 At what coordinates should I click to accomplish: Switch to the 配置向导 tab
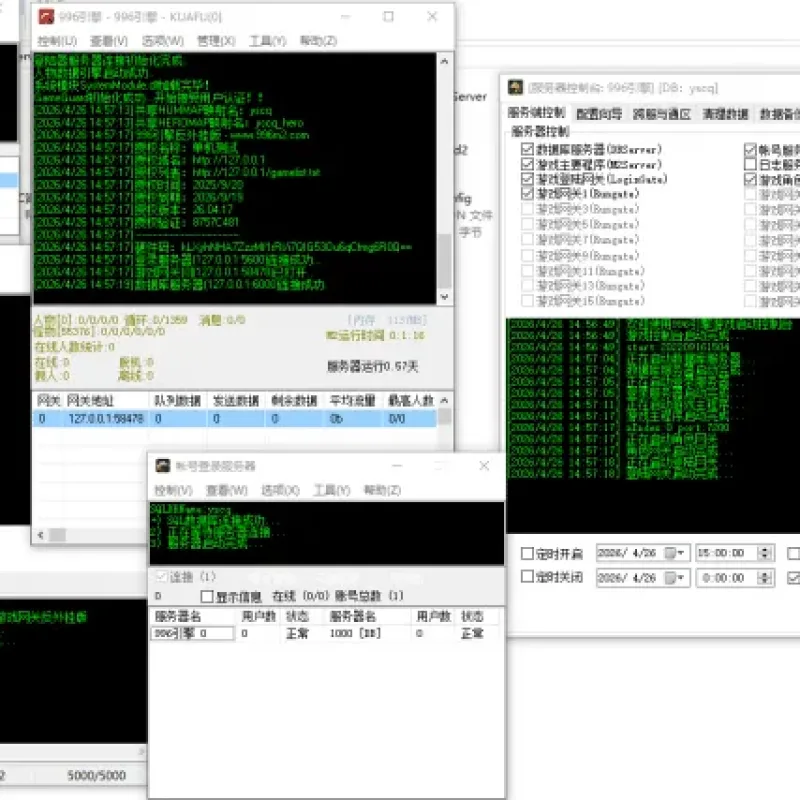coord(599,114)
